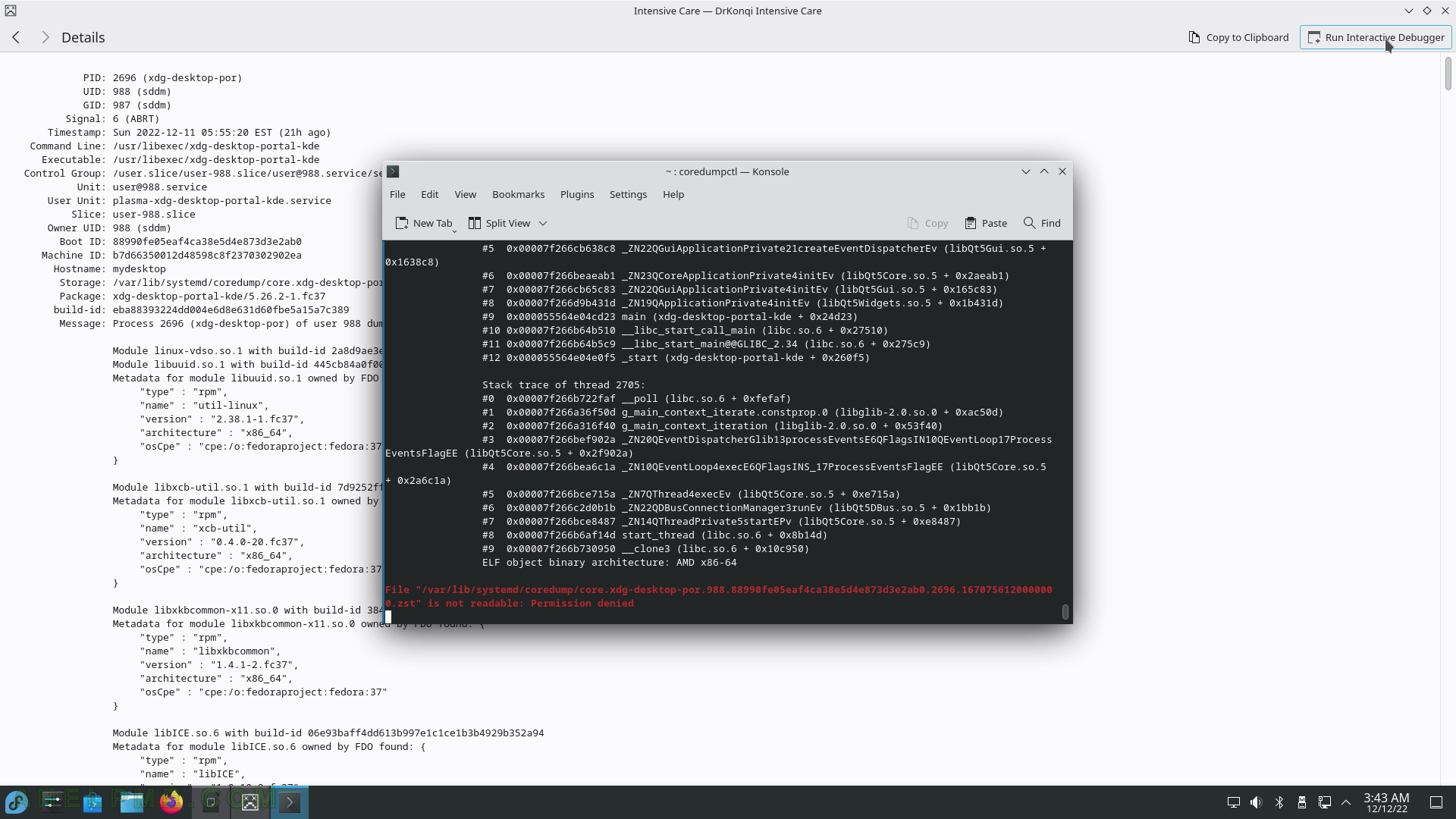The width and height of the screenshot is (1456, 819).
Task: Open the Plugins menu in Konsole
Action: pyautogui.click(x=577, y=194)
